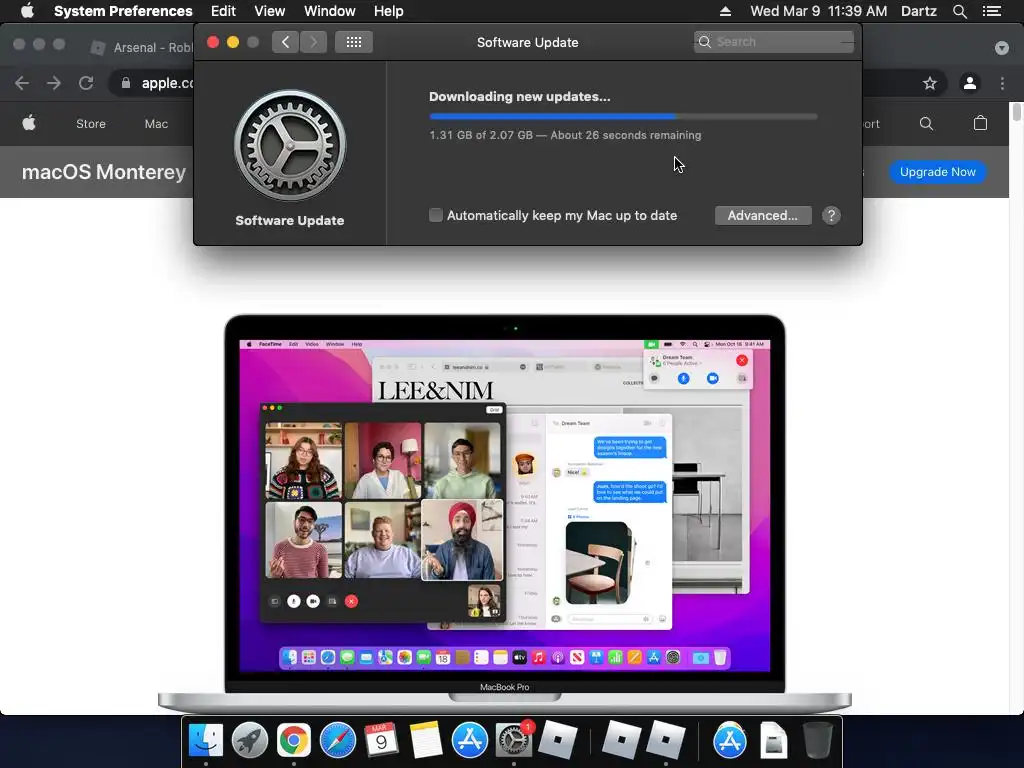Viewport: 1024px width, 768px height.
Task: Click the macOS Monterey heading
Action: tap(104, 172)
